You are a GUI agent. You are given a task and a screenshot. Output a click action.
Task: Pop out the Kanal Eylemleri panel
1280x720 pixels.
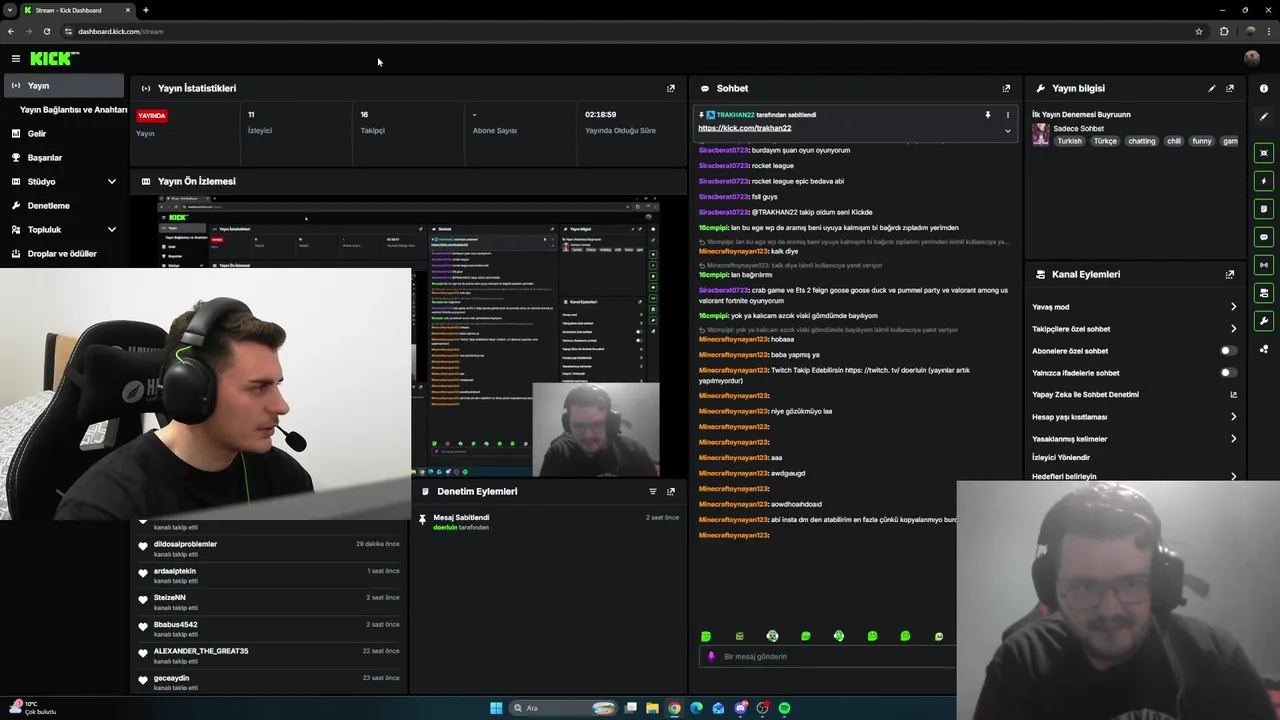click(1230, 274)
